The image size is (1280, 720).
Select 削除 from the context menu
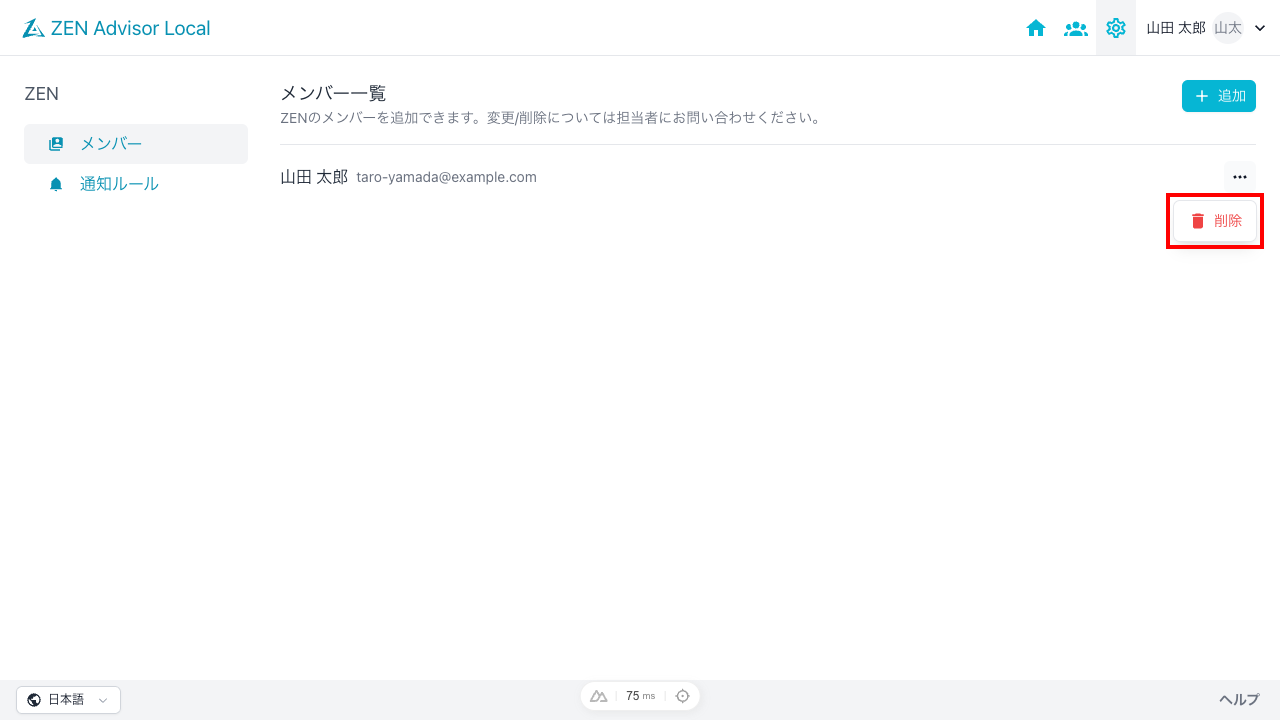(1215, 221)
